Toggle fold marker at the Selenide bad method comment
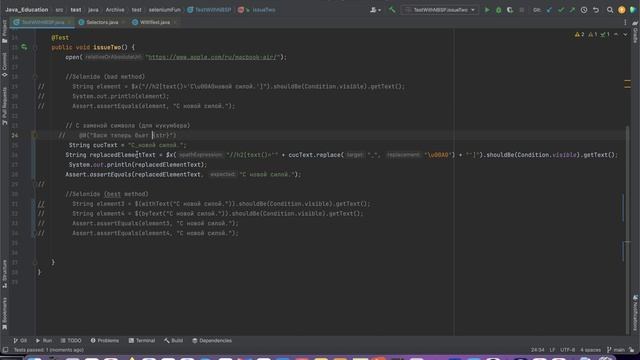The image size is (640, 360). 35,77
